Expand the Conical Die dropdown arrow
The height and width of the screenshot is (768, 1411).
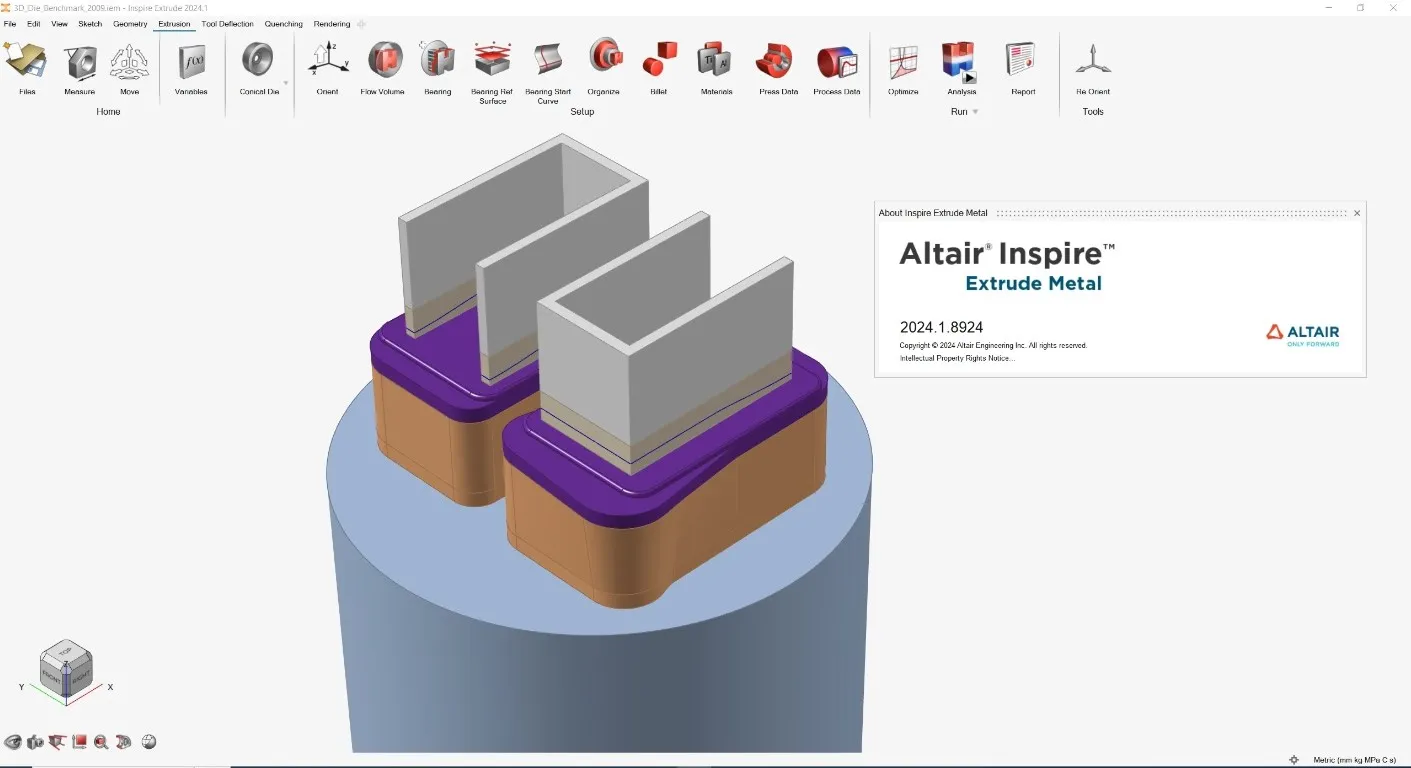click(286, 83)
